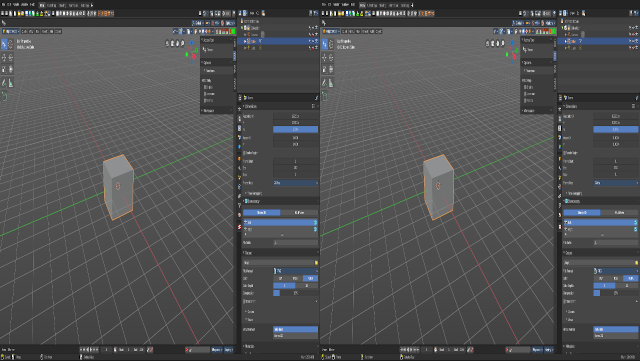Image resolution: width=640 pixels, height=361 pixels.
Task: Choose RGB color option in right window
Action: point(616,278)
